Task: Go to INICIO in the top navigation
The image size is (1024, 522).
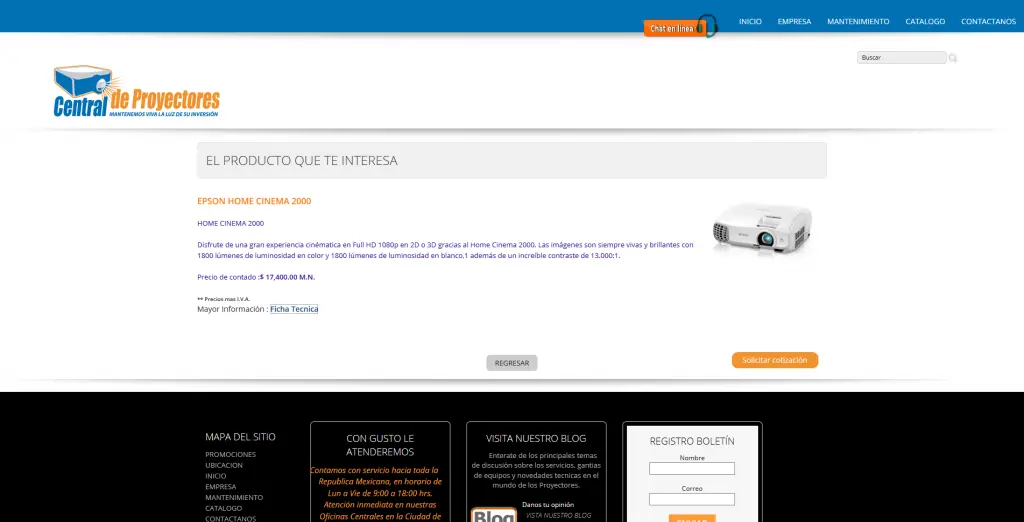Action: [x=750, y=22]
